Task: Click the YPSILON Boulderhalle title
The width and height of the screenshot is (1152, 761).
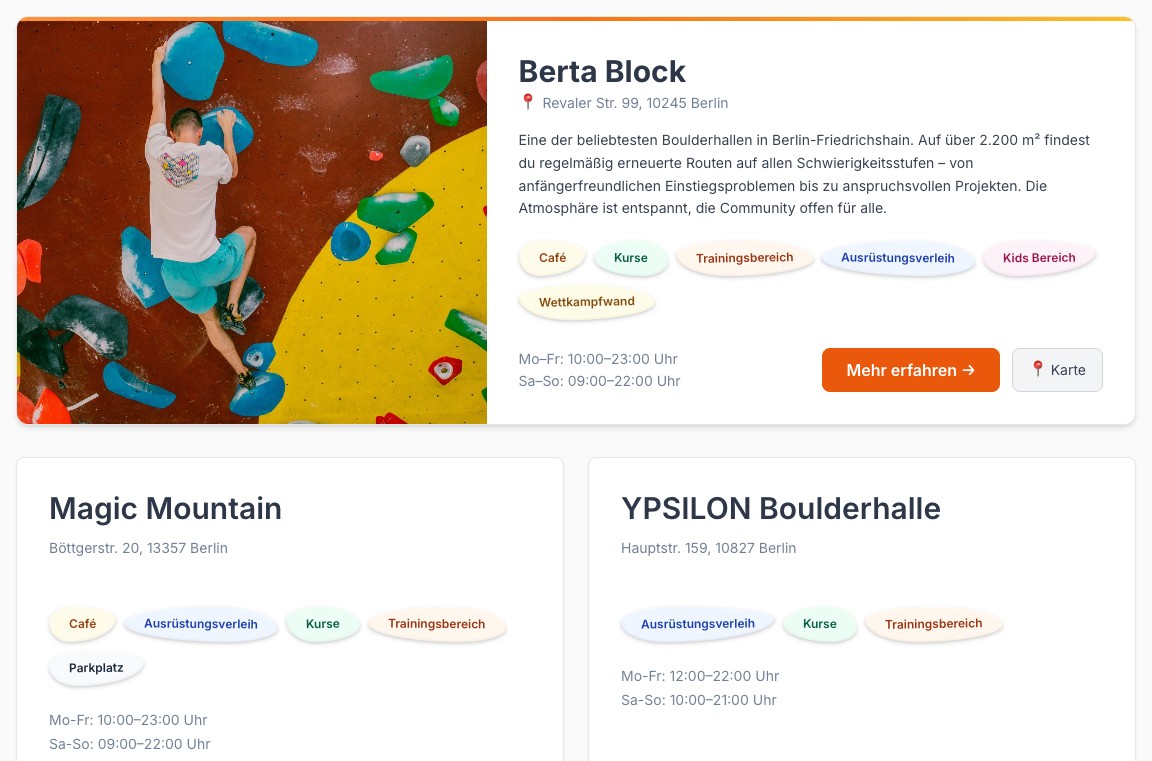Action: [780, 509]
